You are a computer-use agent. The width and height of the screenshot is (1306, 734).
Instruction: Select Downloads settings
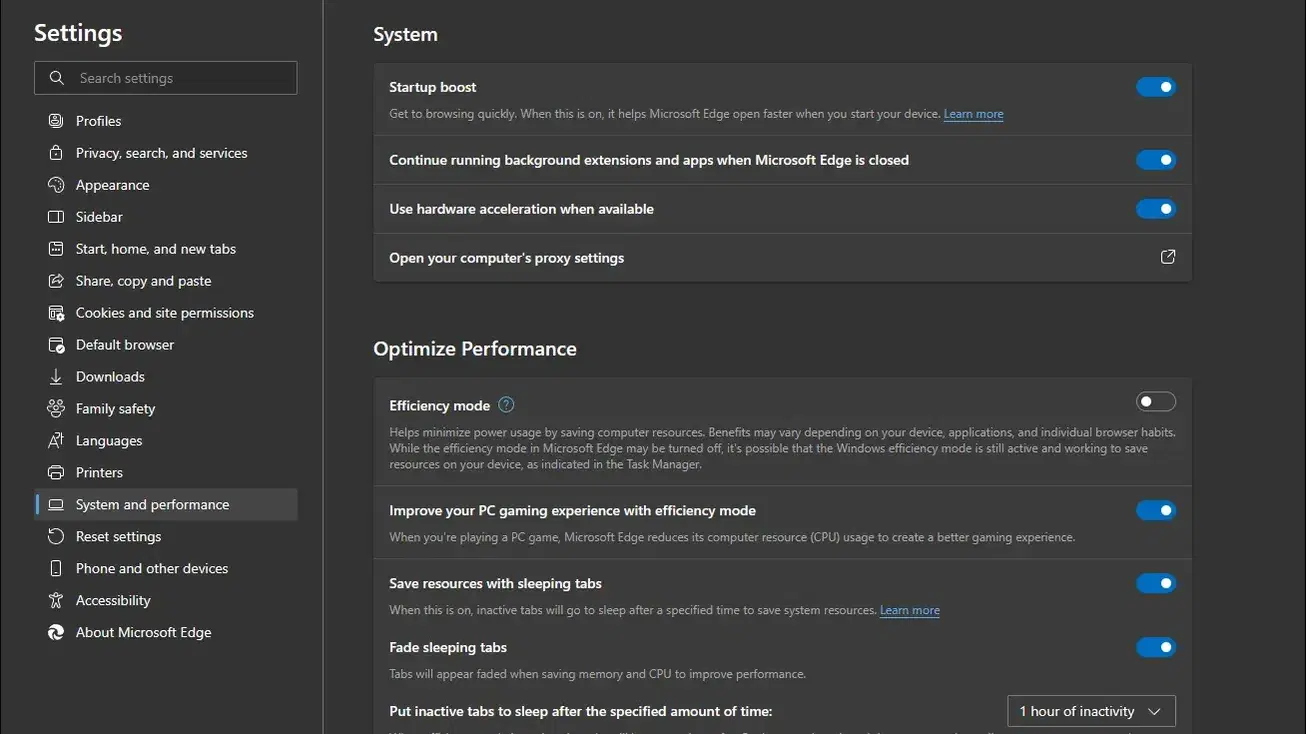166,377
